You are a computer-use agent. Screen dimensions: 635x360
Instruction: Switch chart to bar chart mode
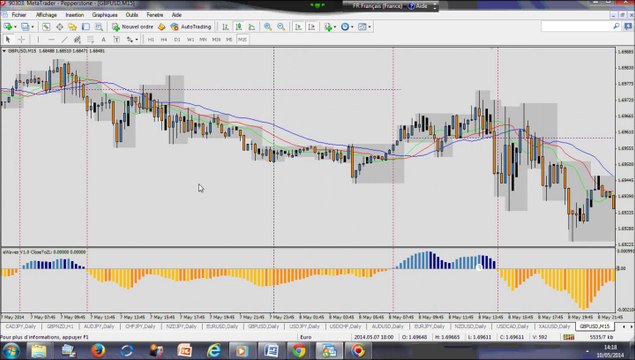click(x=226, y=27)
